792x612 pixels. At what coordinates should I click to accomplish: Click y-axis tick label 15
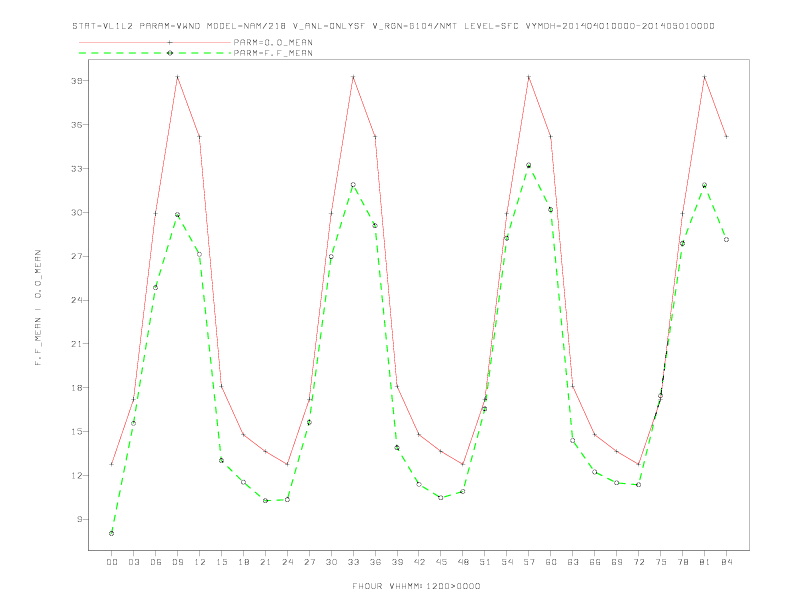coord(77,432)
